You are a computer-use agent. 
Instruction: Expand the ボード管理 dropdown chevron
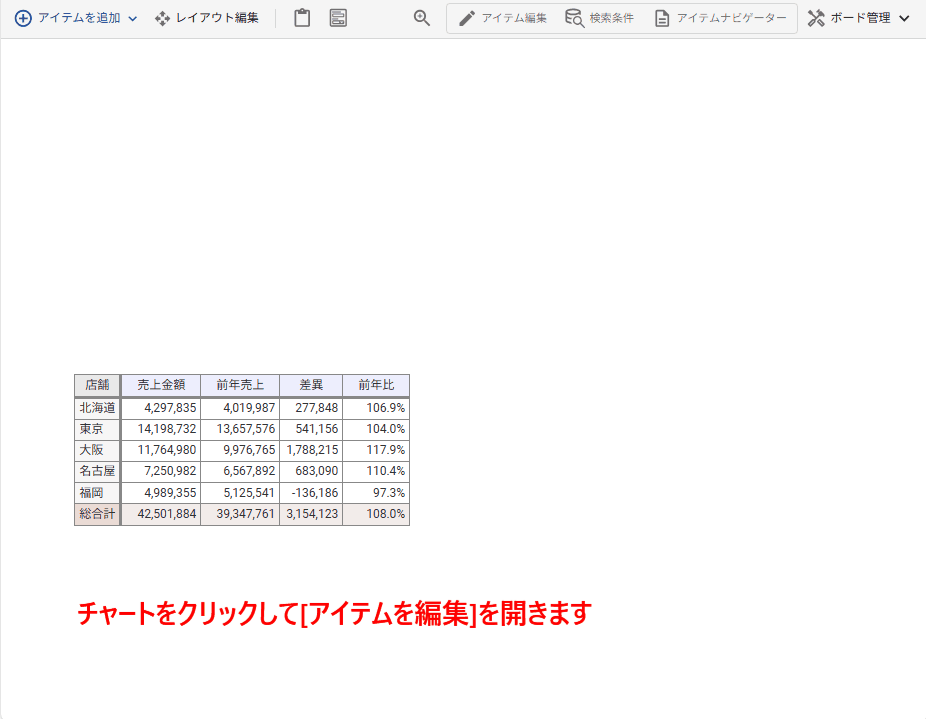click(904, 19)
